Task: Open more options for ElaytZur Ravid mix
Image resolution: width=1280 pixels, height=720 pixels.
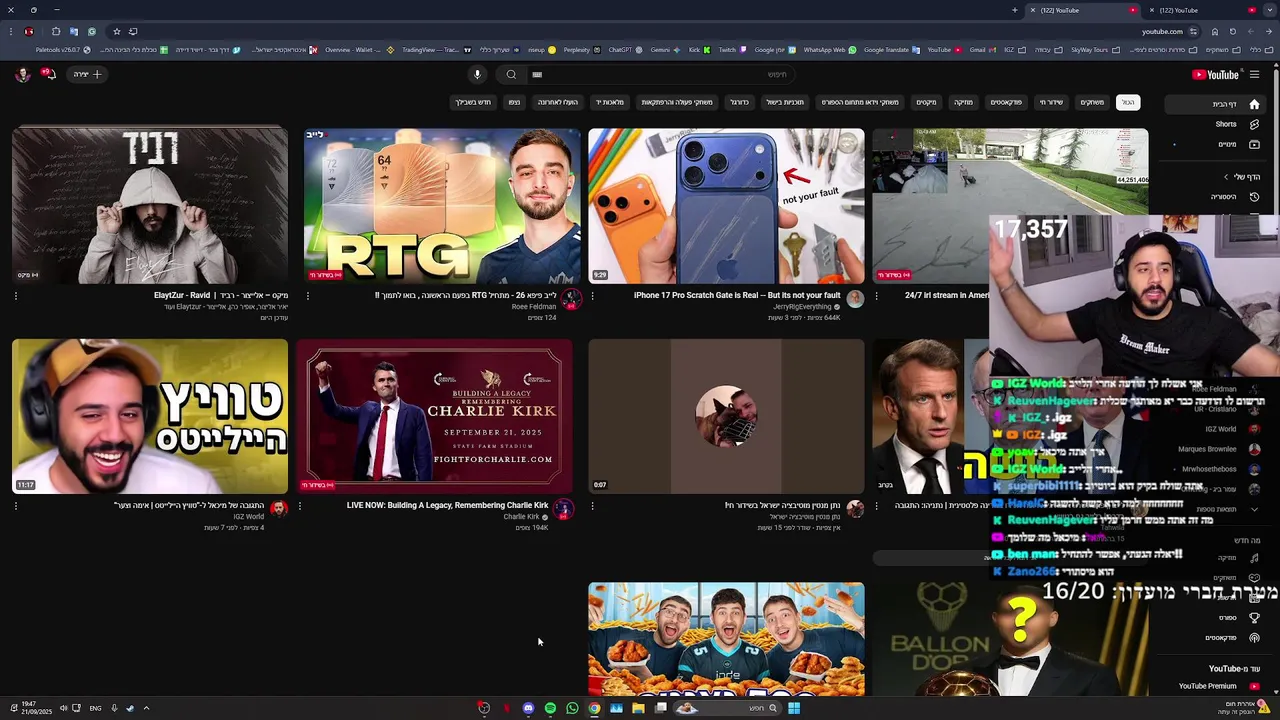Action: point(16,295)
